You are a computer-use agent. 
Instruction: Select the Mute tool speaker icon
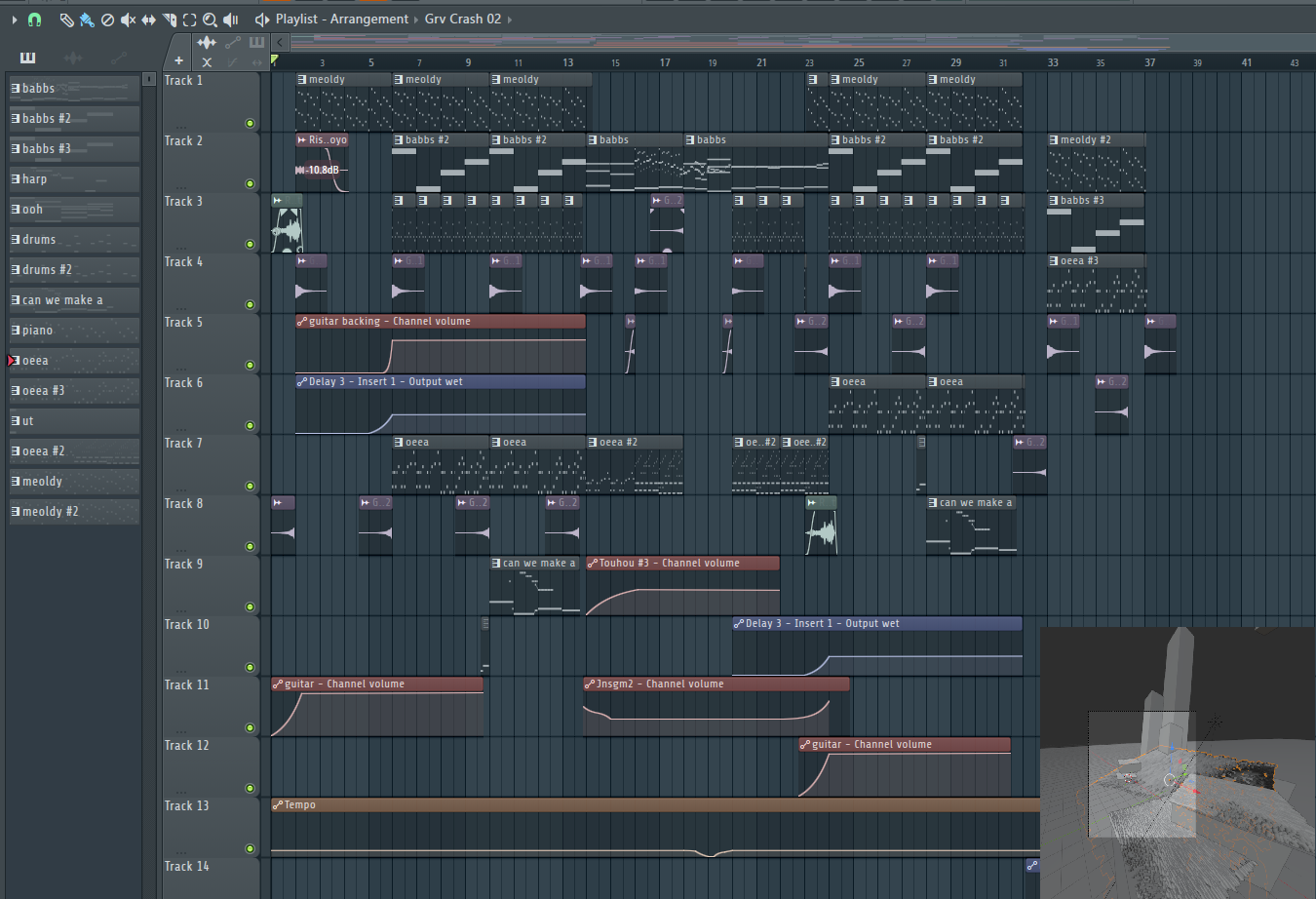128,20
